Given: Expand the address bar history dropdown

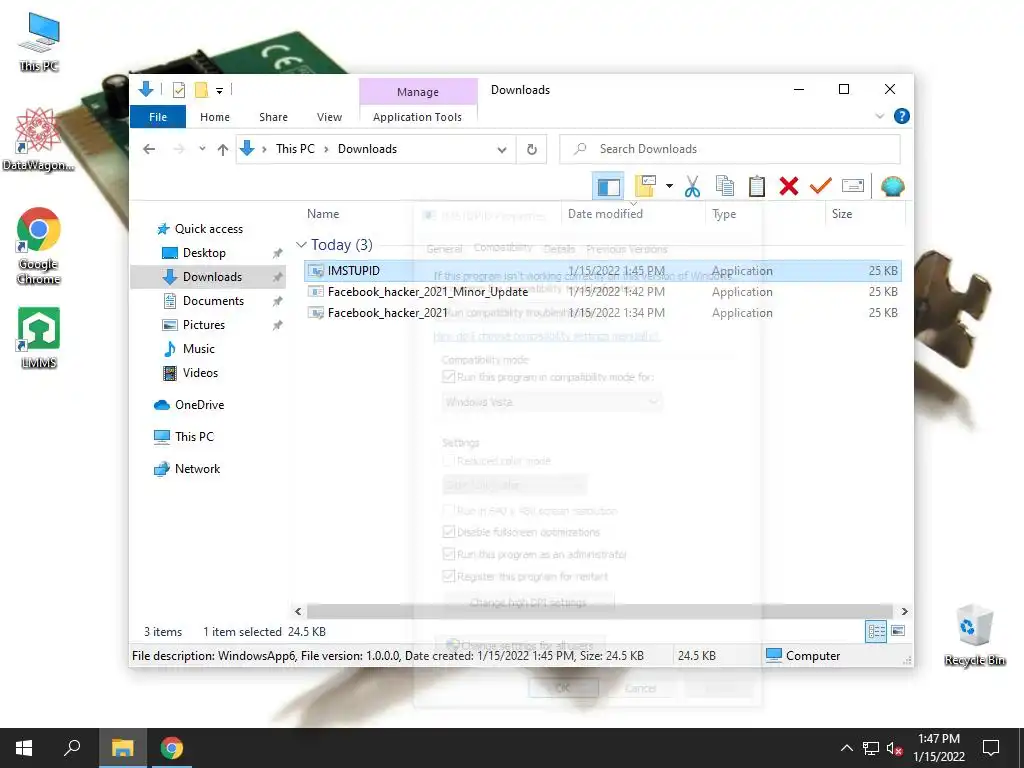Looking at the screenshot, I should pos(502,150).
